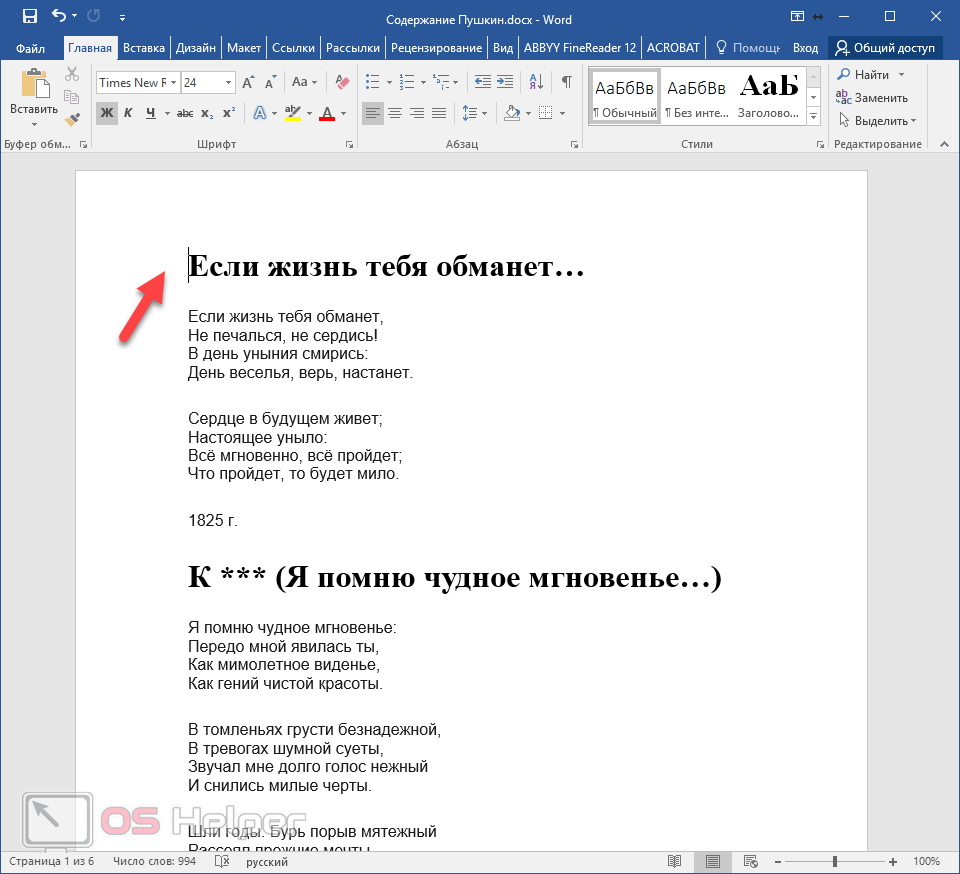Click the Sort A-Z icon
This screenshot has width=960, height=874.
[x=536, y=82]
